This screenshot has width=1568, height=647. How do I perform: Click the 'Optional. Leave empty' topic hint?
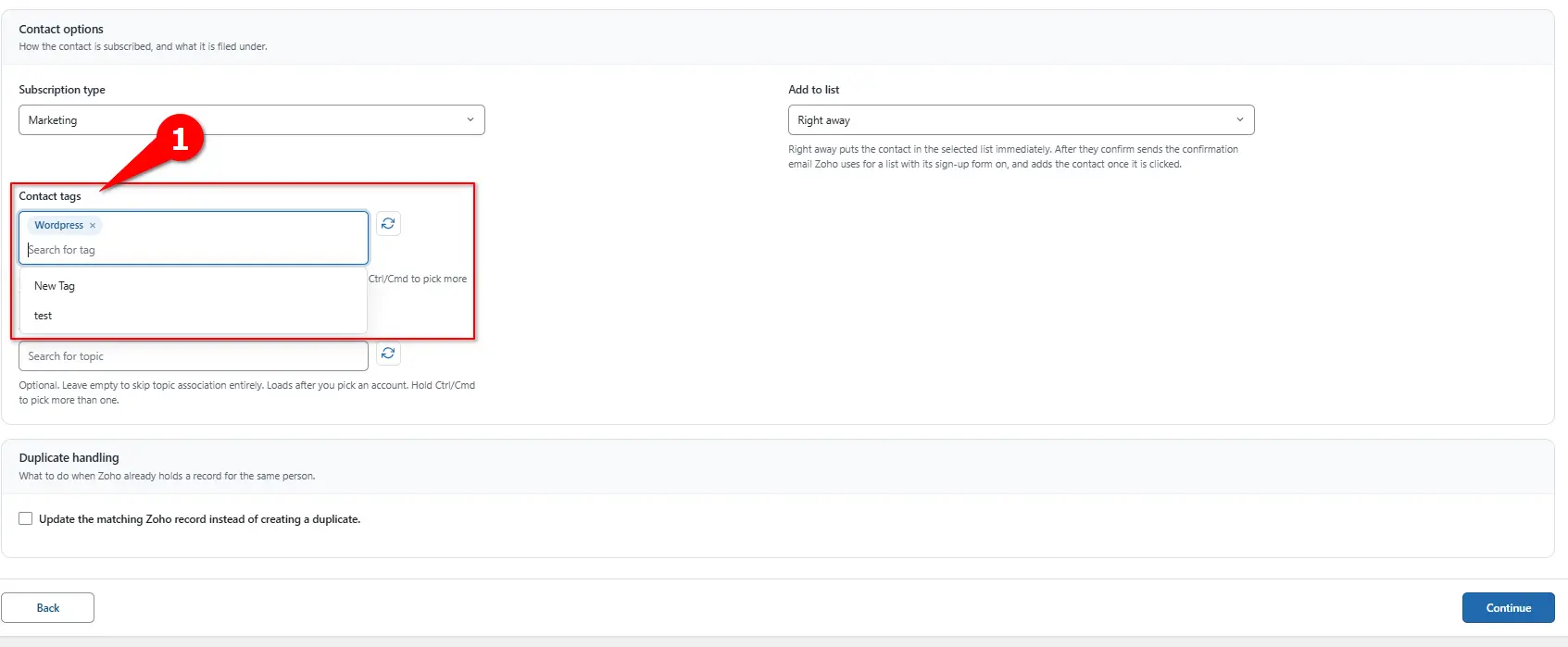pos(247,392)
